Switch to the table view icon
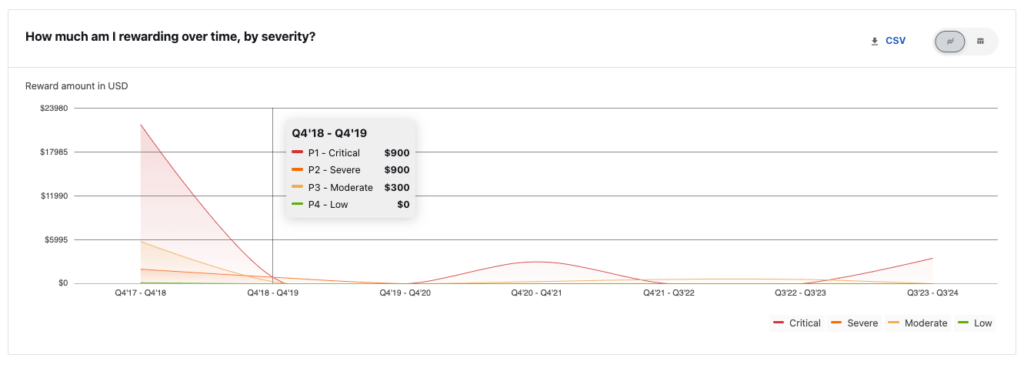This screenshot has height=368, width=1024. 980,41
